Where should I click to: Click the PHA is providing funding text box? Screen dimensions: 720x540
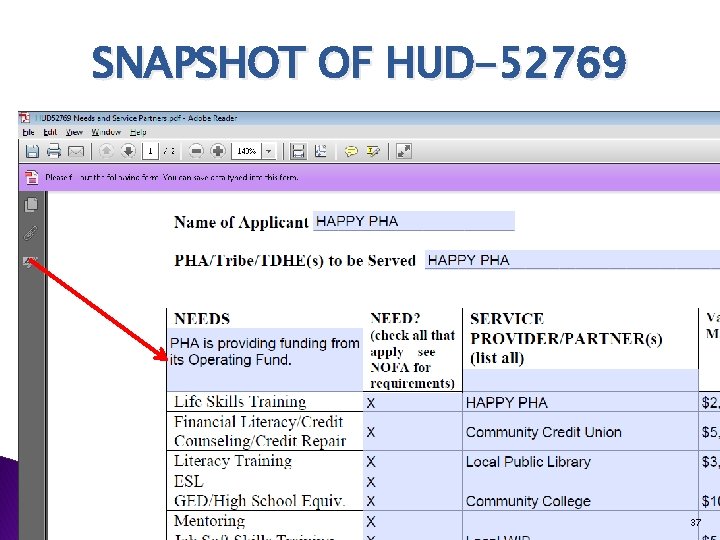265,360
